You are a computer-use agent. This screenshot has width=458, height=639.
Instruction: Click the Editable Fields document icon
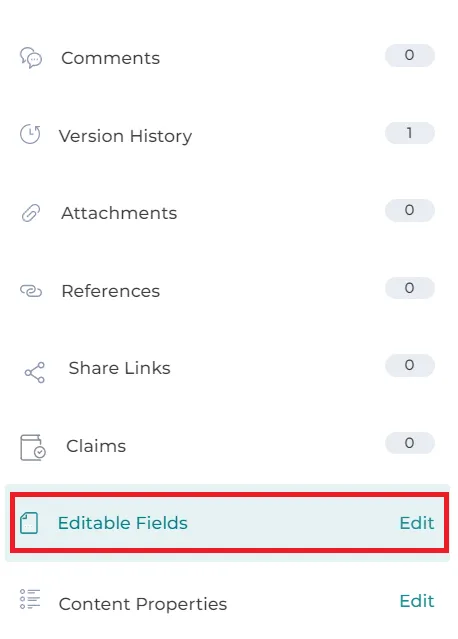pos(29,523)
